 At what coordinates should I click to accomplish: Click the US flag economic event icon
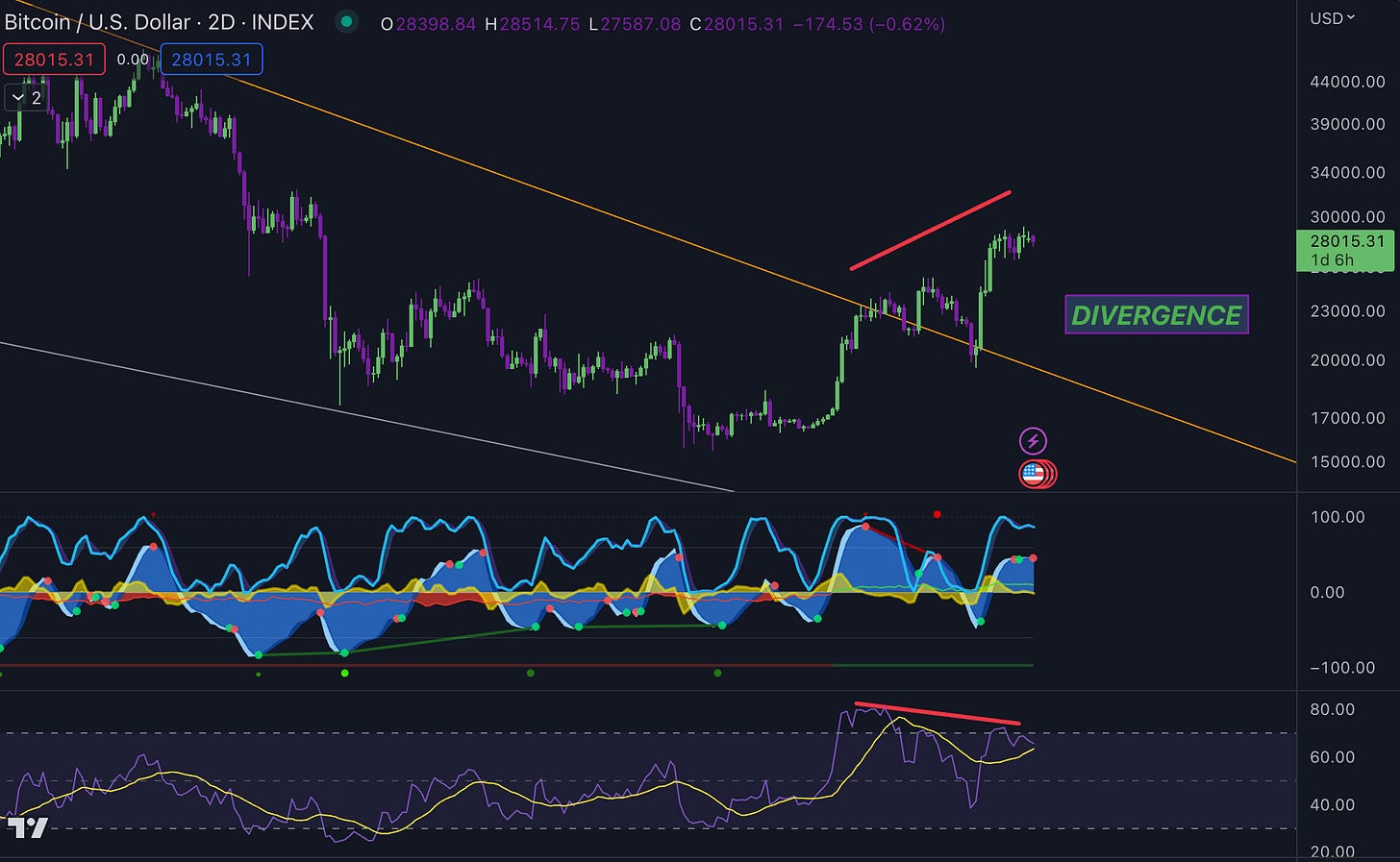[1036, 473]
